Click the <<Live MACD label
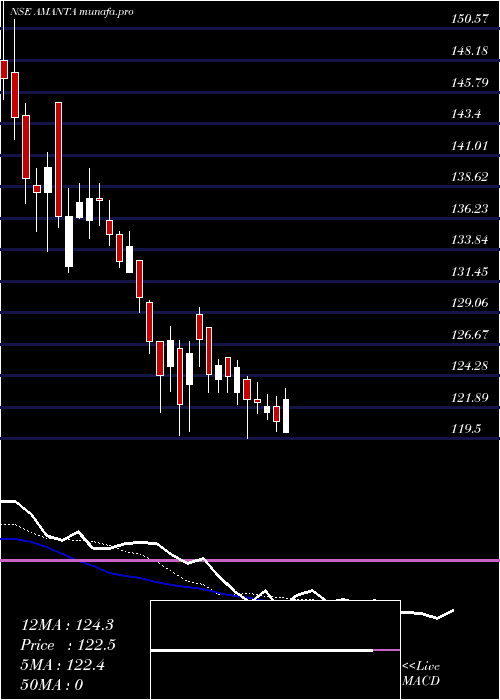Screen dimensions: 500x700 tap(421, 674)
